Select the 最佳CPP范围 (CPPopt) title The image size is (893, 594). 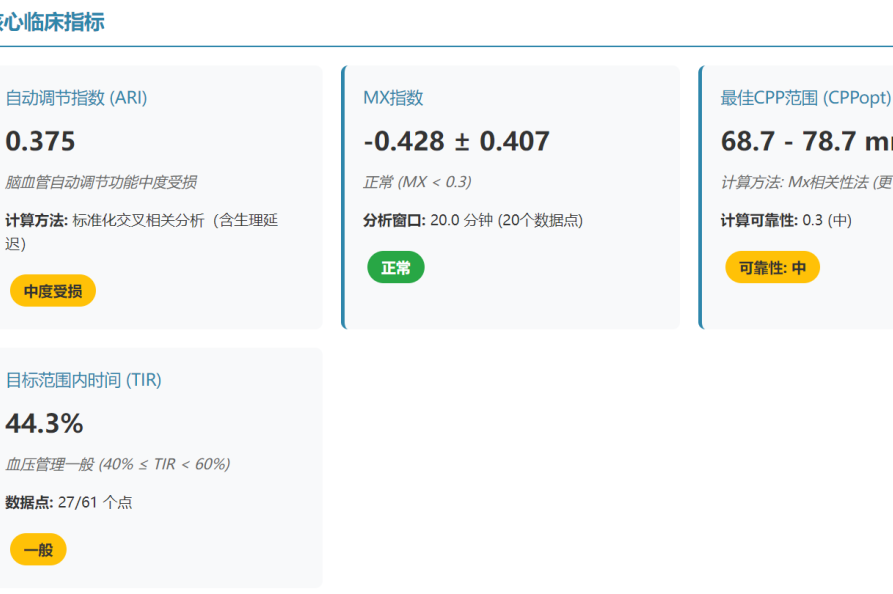point(806,98)
